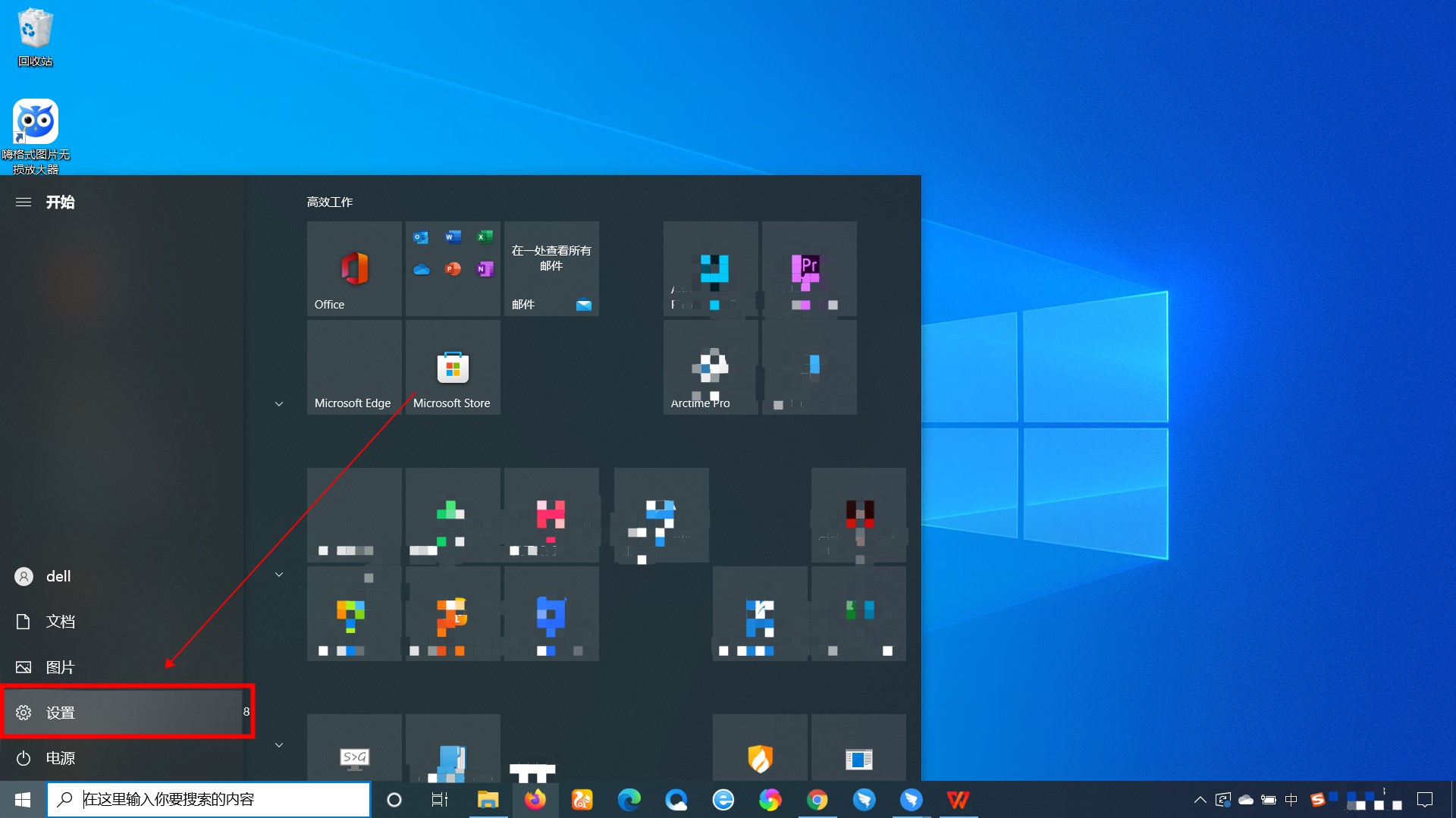Launch WPS Office from the taskbar

pyautogui.click(x=958, y=799)
